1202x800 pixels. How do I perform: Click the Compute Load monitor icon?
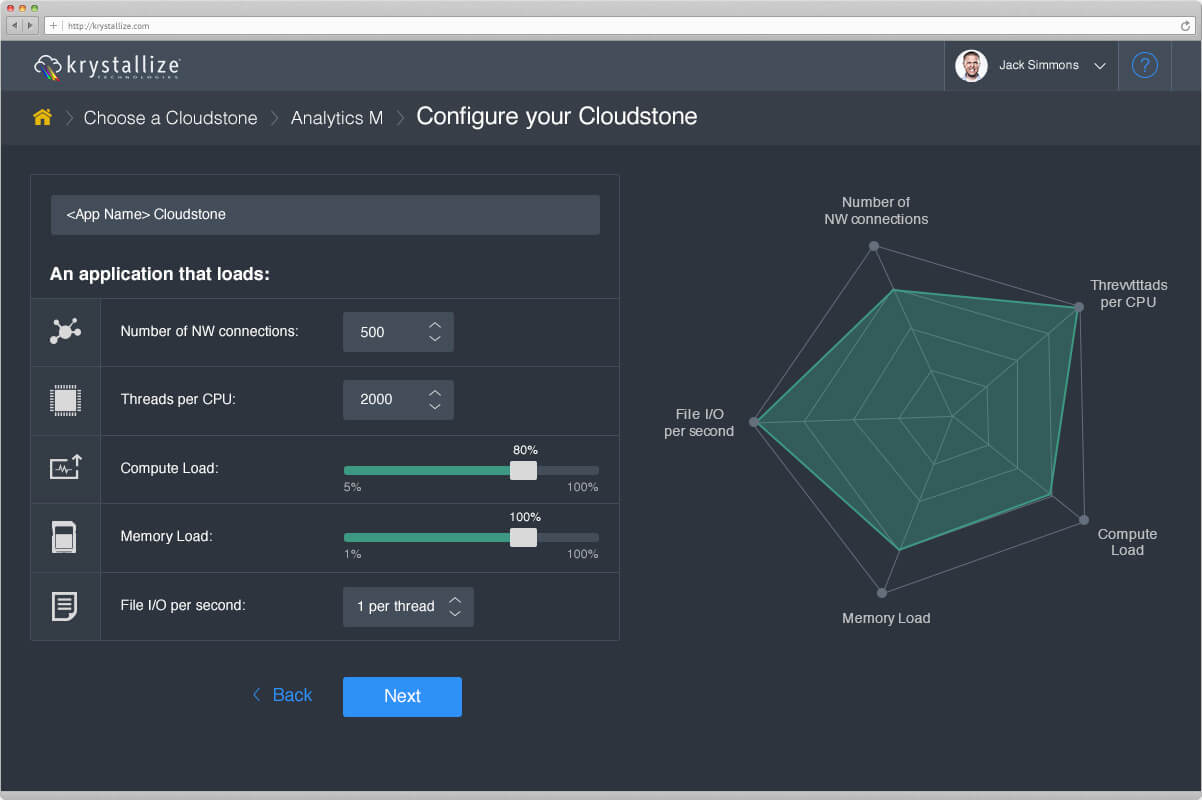65,467
